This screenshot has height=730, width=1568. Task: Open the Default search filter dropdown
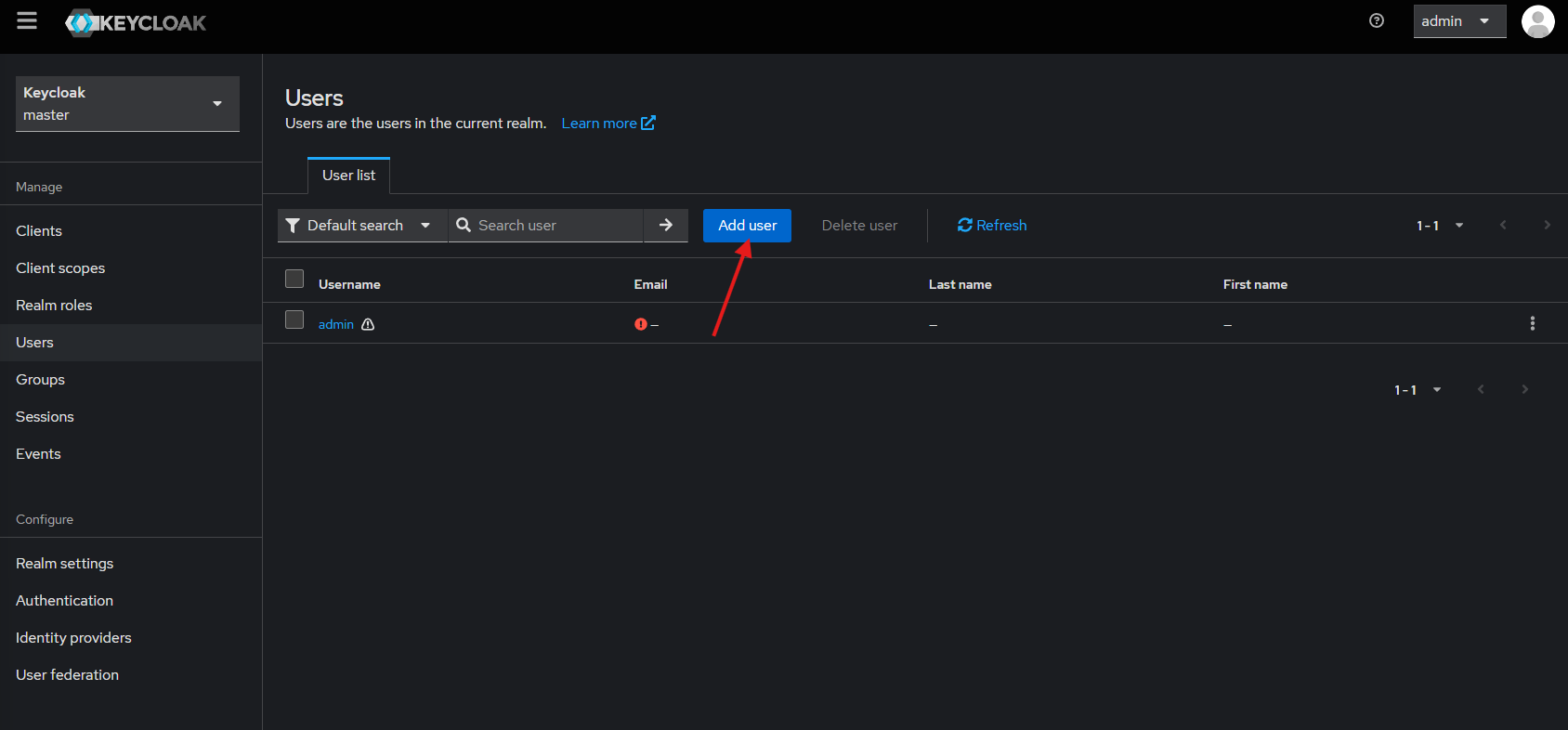(x=361, y=225)
